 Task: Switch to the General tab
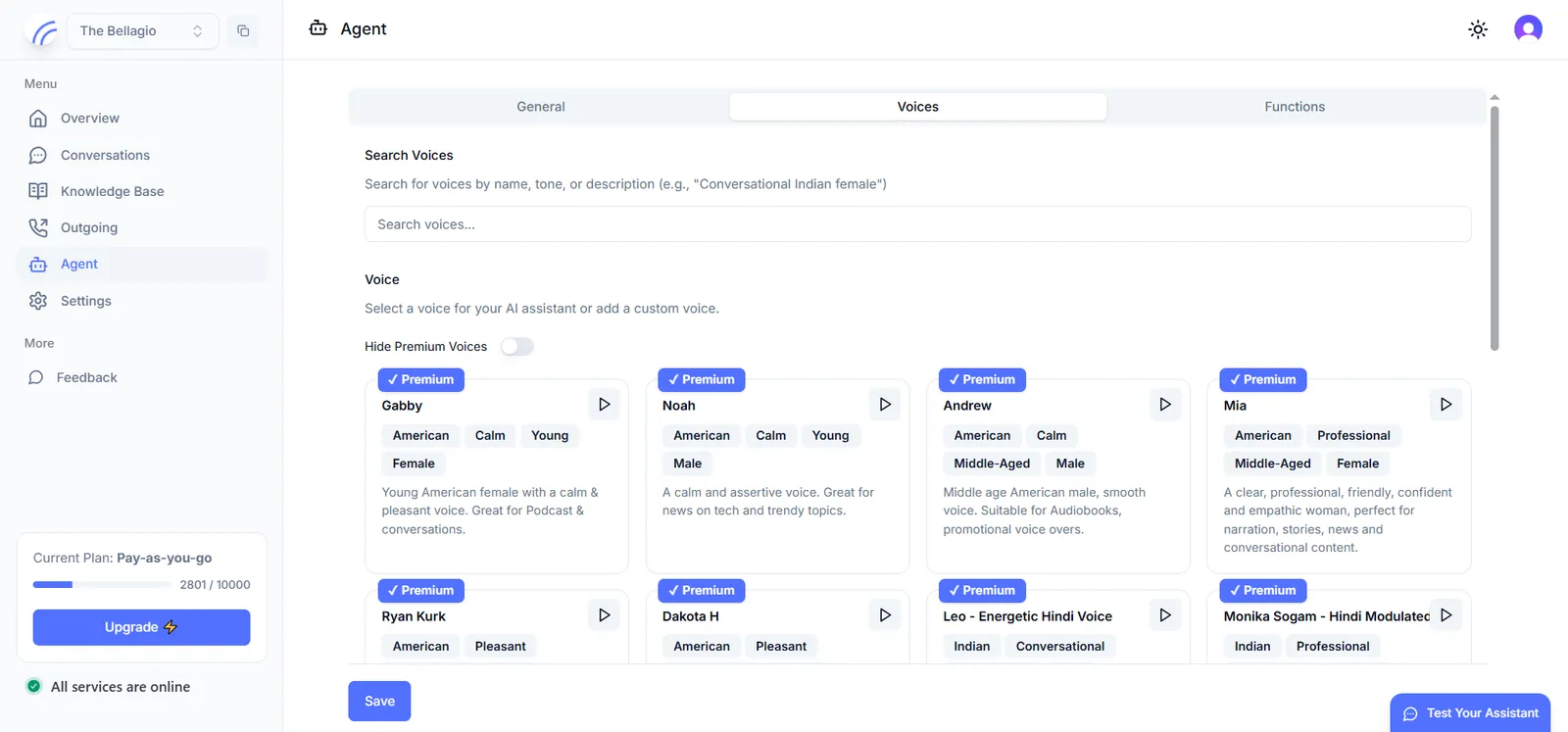541,107
